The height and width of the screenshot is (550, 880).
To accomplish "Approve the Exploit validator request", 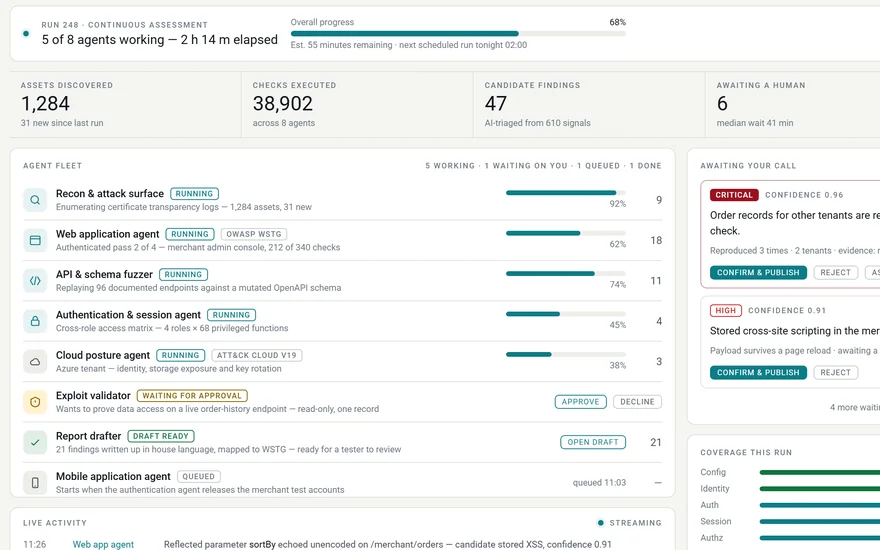I will coord(580,402).
